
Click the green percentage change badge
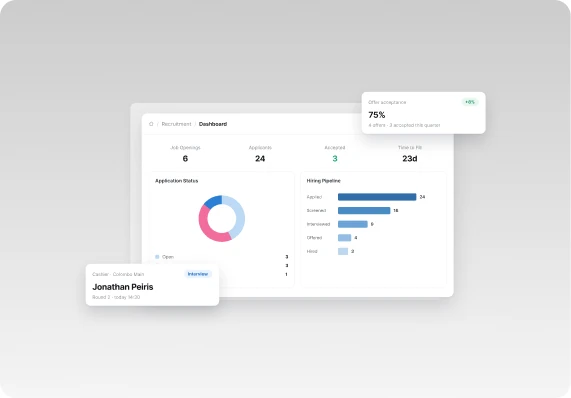pyautogui.click(x=470, y=102)
